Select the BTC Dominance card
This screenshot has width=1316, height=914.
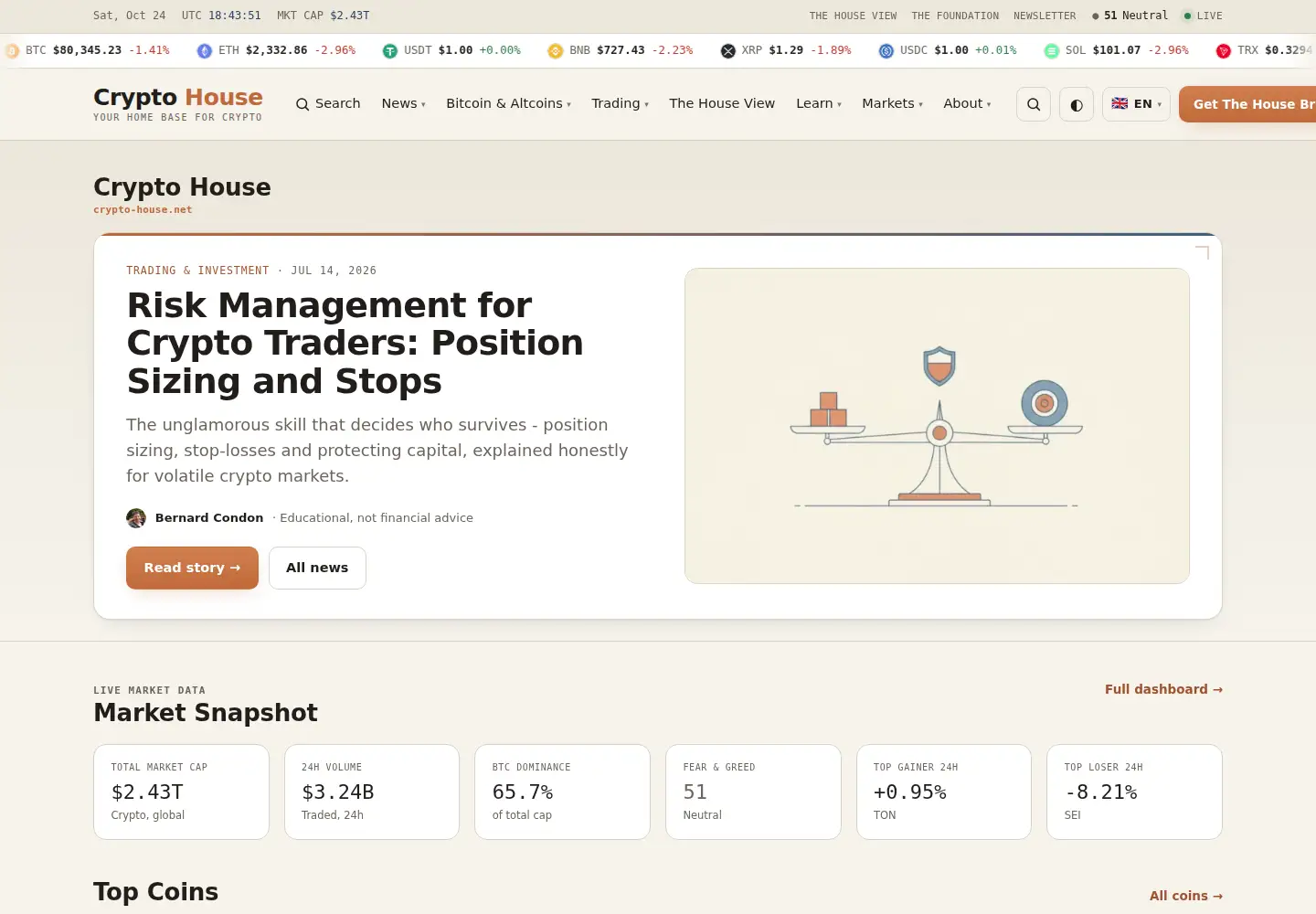[562, 792]
